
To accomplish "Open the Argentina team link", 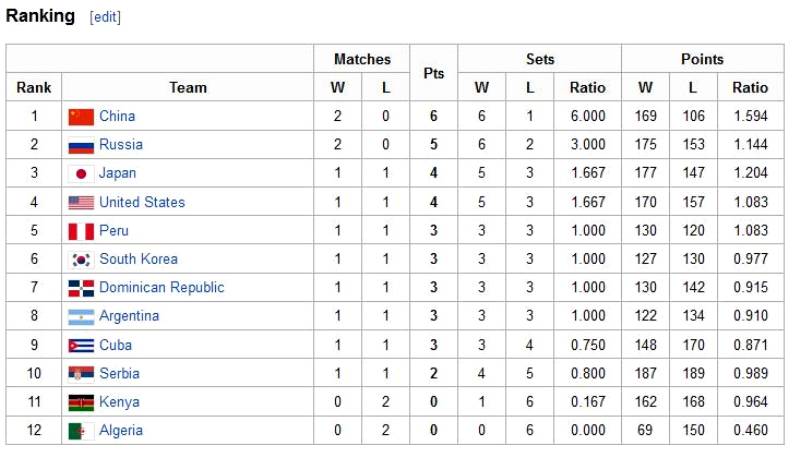I will click(129, 316).
